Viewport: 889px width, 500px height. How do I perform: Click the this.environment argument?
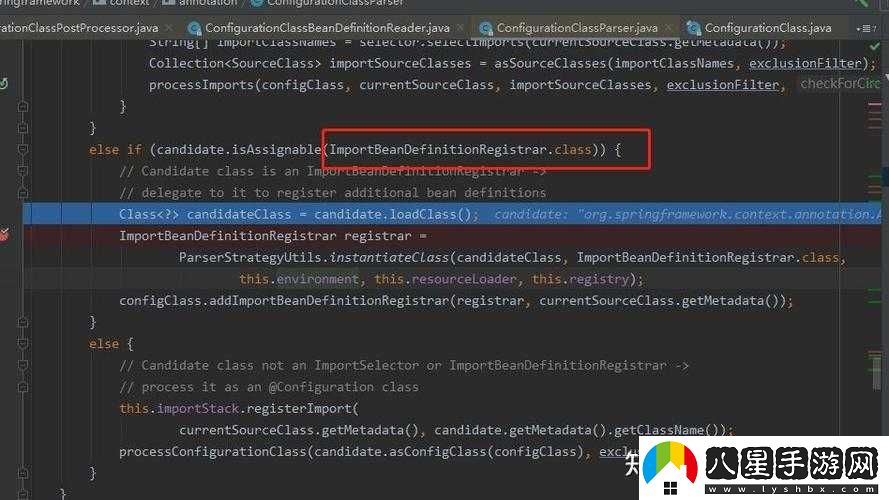(x=299, y=279)
